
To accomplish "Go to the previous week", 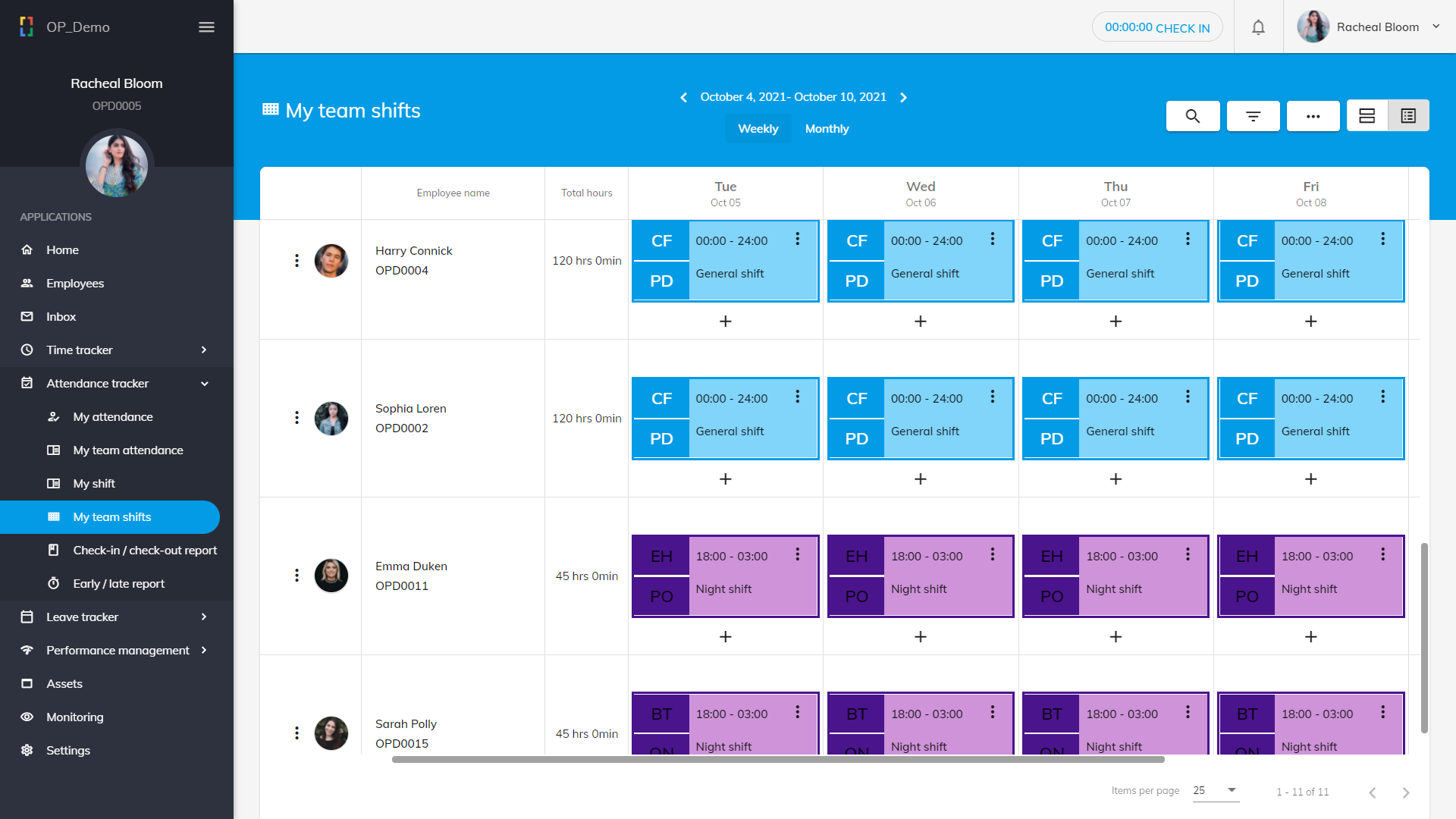I will click(683, 98).
